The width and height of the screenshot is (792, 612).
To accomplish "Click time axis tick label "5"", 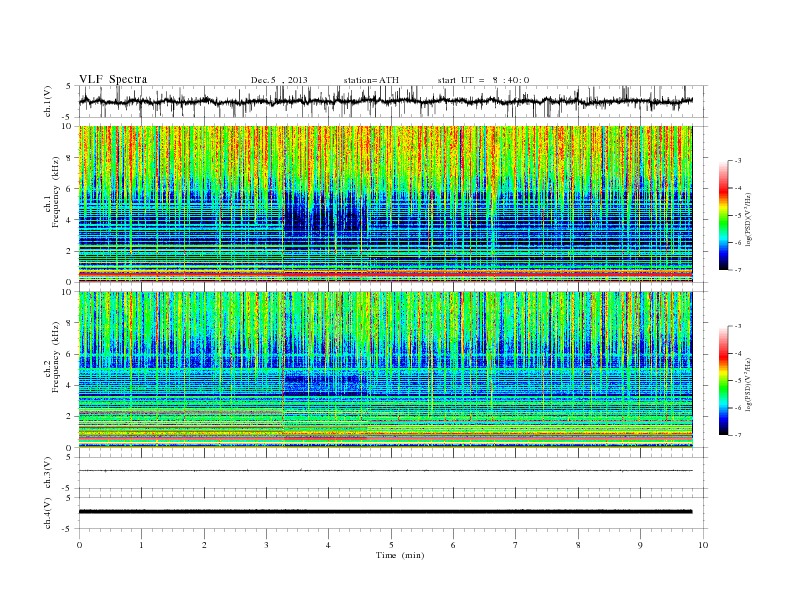I will click(391, 545).
